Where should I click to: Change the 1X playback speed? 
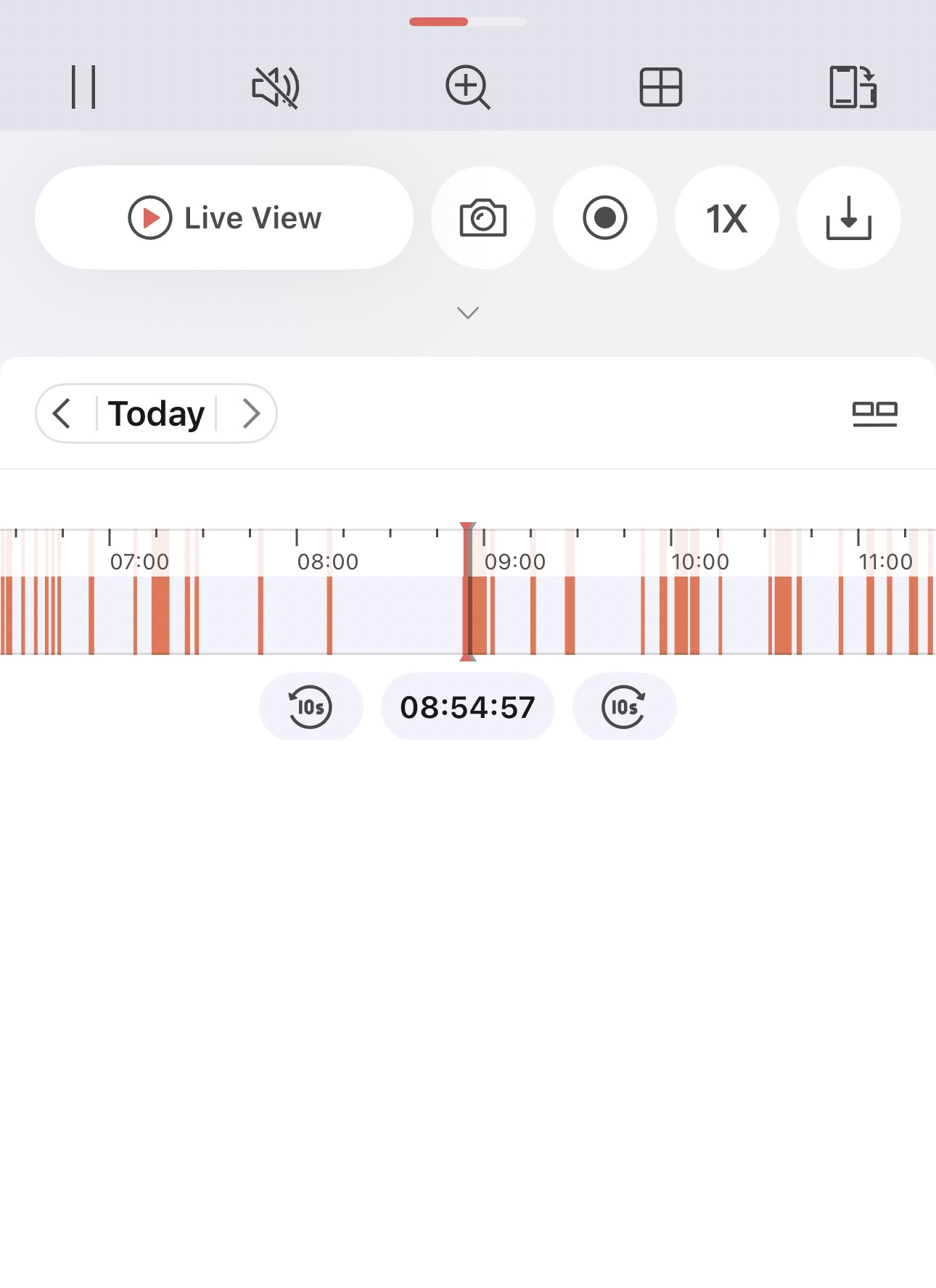click(x=726, y=218)
